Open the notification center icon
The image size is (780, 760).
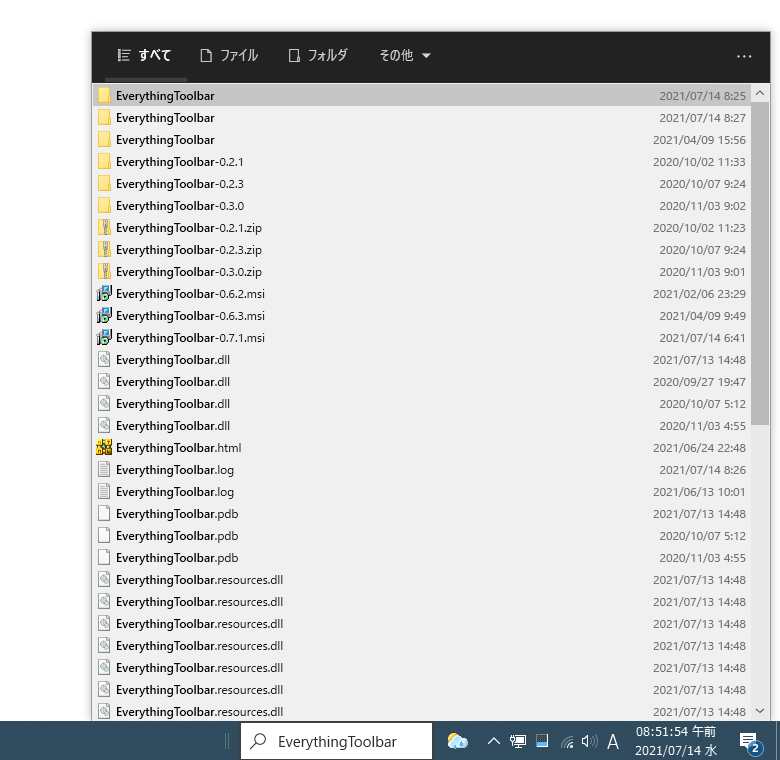pyautogui.click(x=749, y=743)
